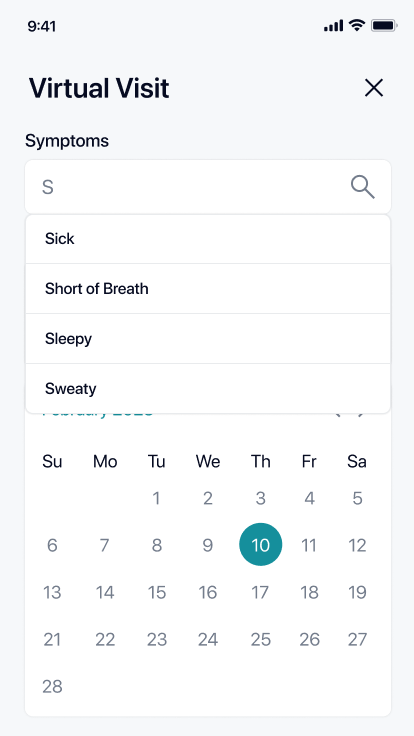Viewport: 414px width, 736px height.
Task: Focus the Symptoms search input field
Action: [x=208, y=187]
